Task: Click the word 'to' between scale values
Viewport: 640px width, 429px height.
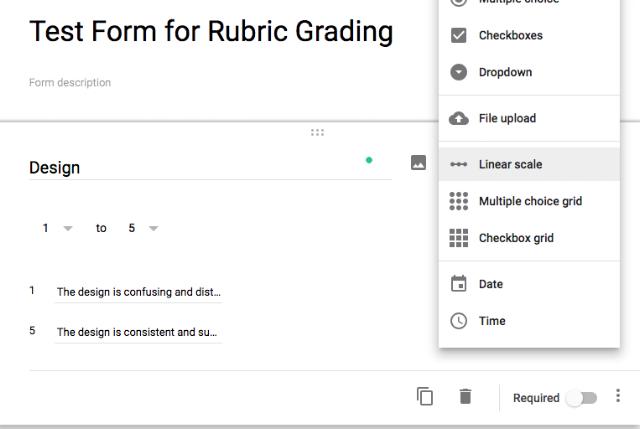Action: tap(101, 228)
